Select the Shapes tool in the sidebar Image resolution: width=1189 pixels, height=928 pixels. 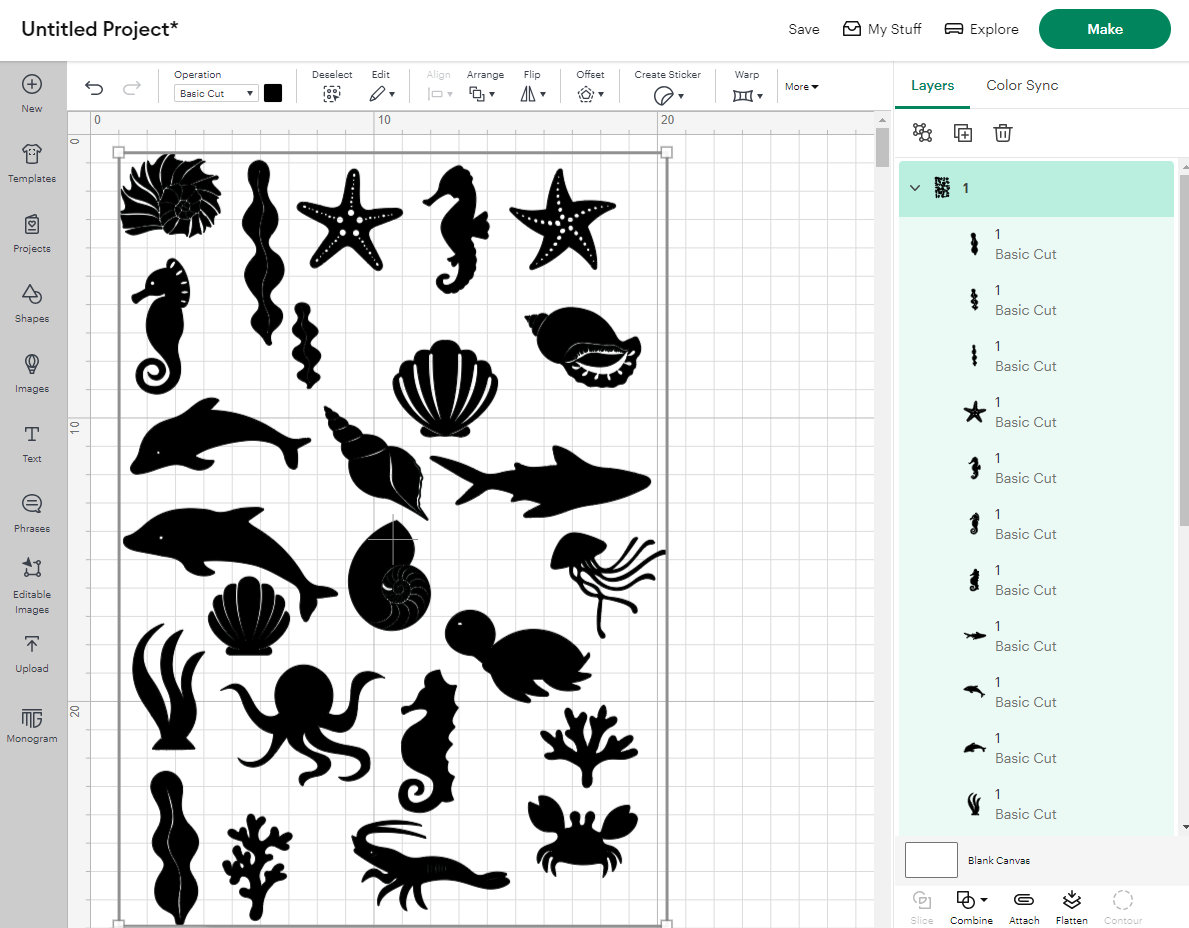(31, 303)
